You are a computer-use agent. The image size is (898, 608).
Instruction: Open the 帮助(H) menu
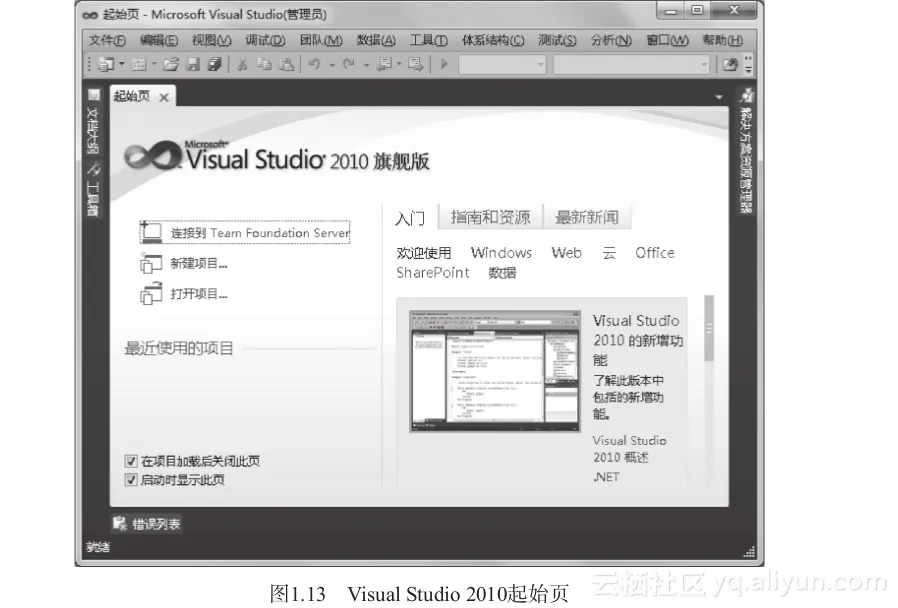click(723, 40)
